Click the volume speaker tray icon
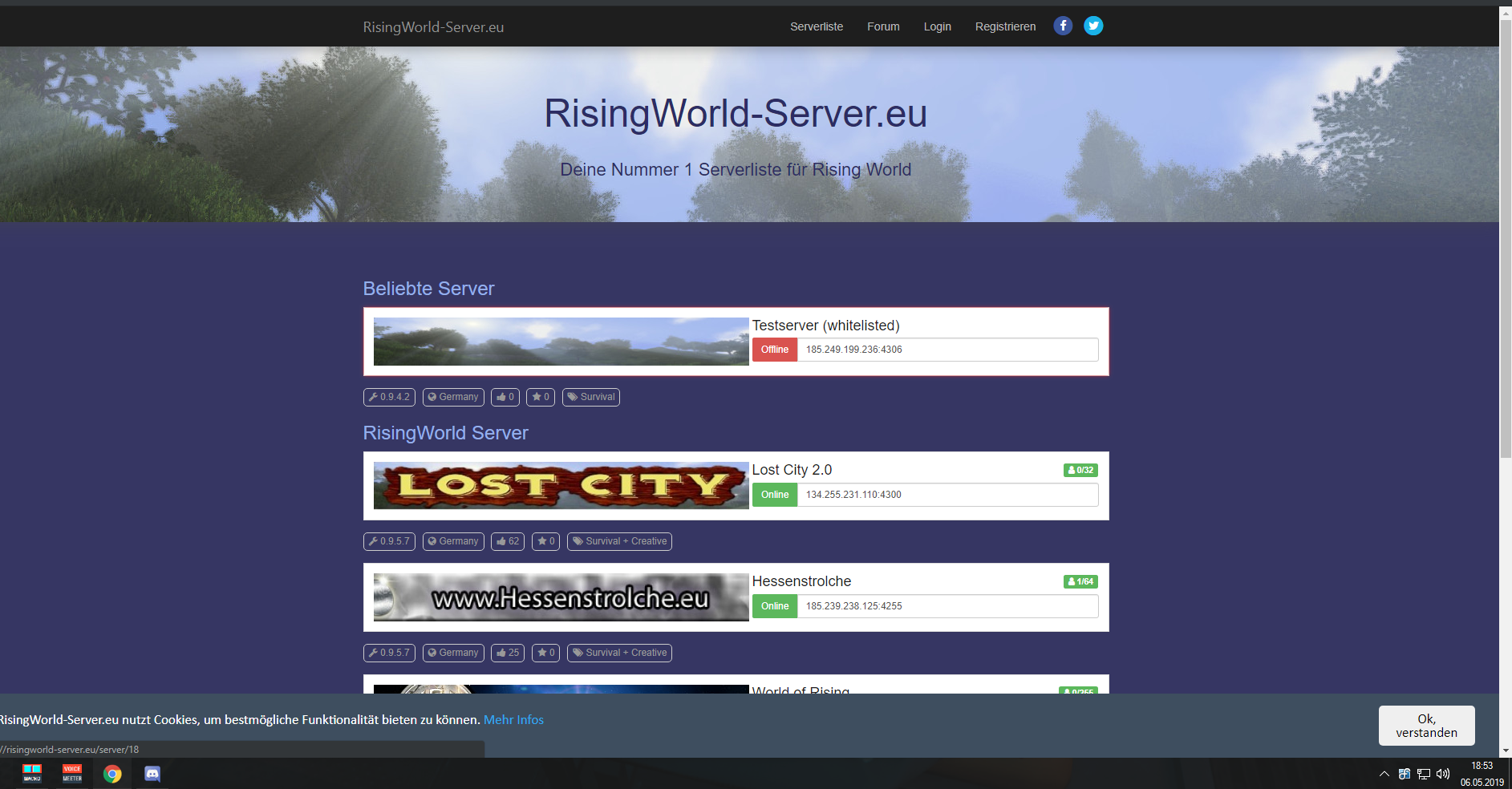1512x789 pixels. (x=1443, y=774)
